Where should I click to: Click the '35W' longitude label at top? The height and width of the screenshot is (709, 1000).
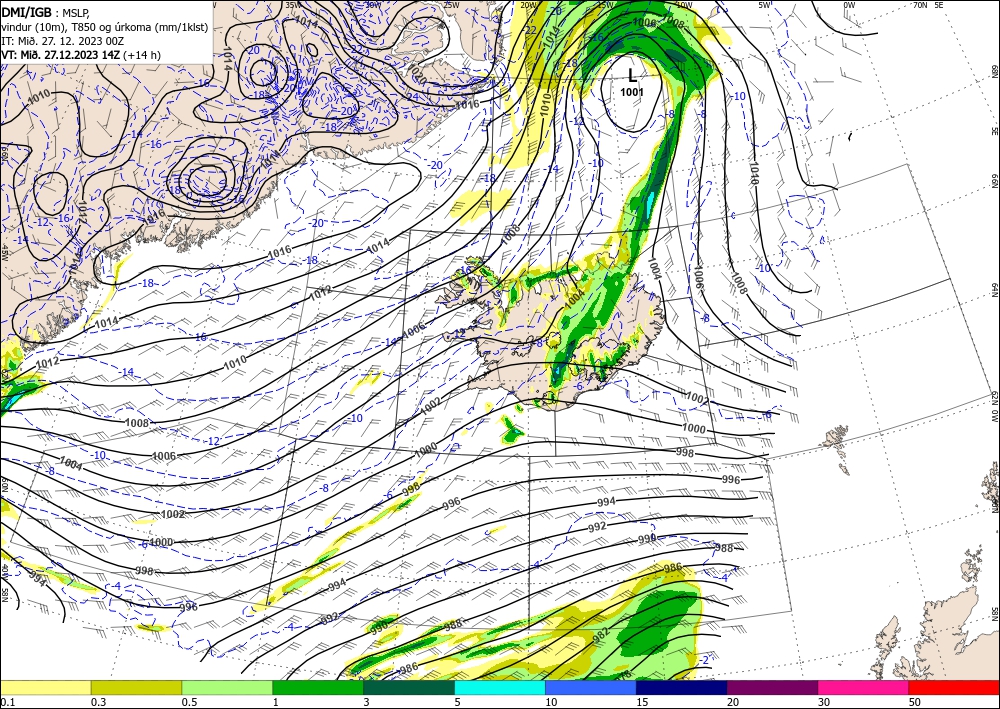pyautogui.click(x=292, y=5)
